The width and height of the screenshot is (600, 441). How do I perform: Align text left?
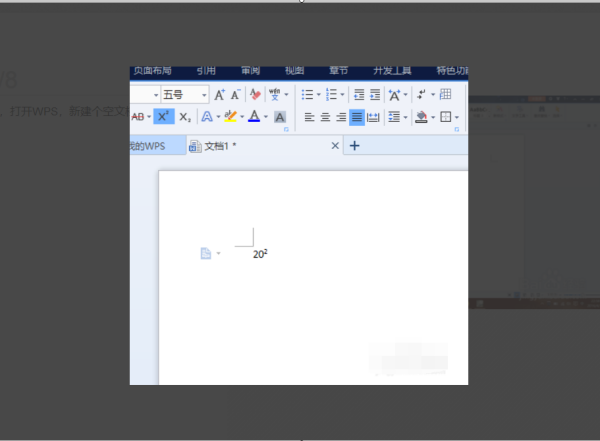309,117
